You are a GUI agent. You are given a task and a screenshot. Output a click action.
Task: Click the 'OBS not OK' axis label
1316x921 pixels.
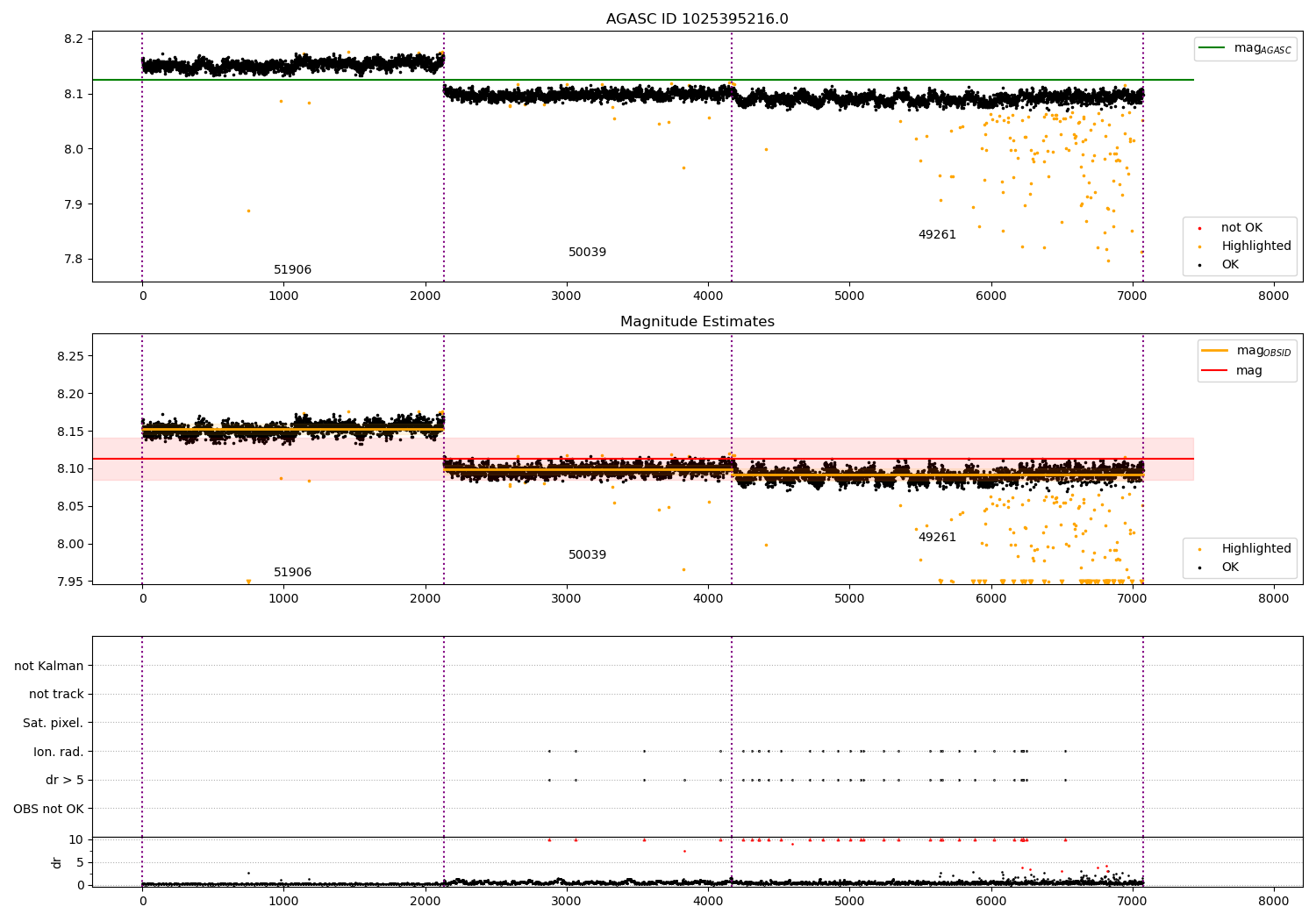pos(49,809)
